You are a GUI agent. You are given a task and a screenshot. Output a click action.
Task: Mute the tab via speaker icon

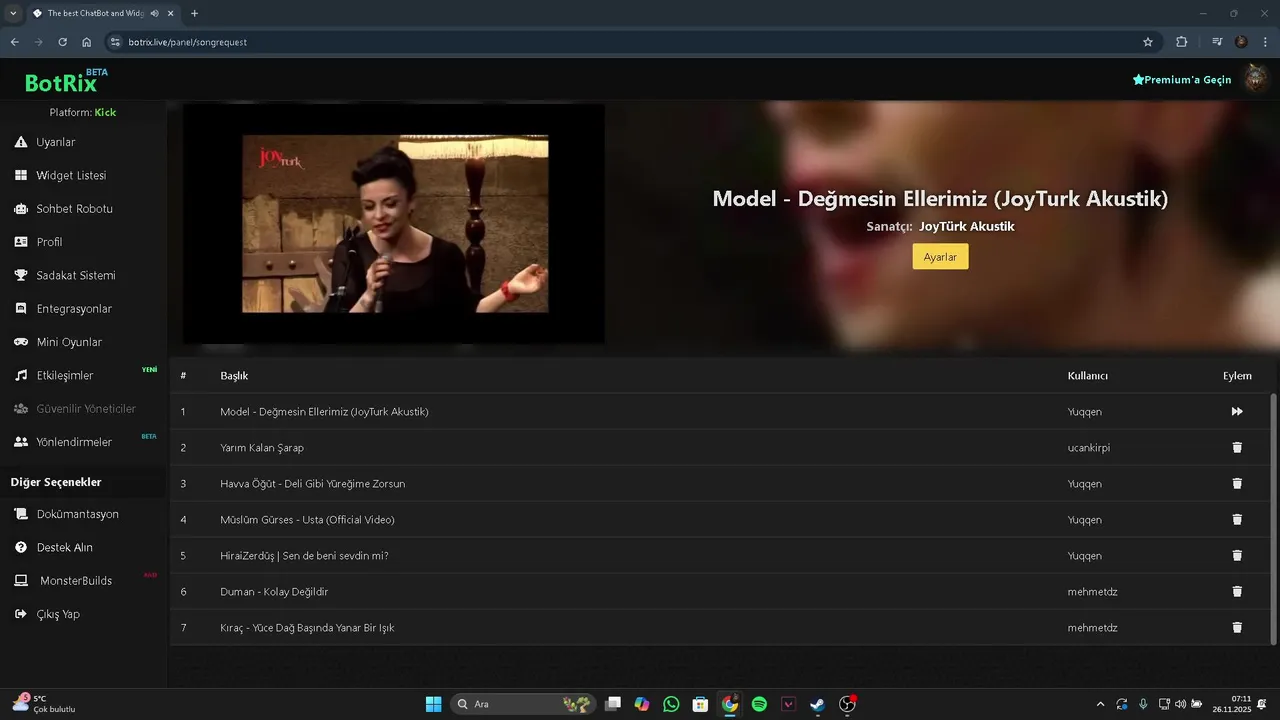[x=153, y=13]
